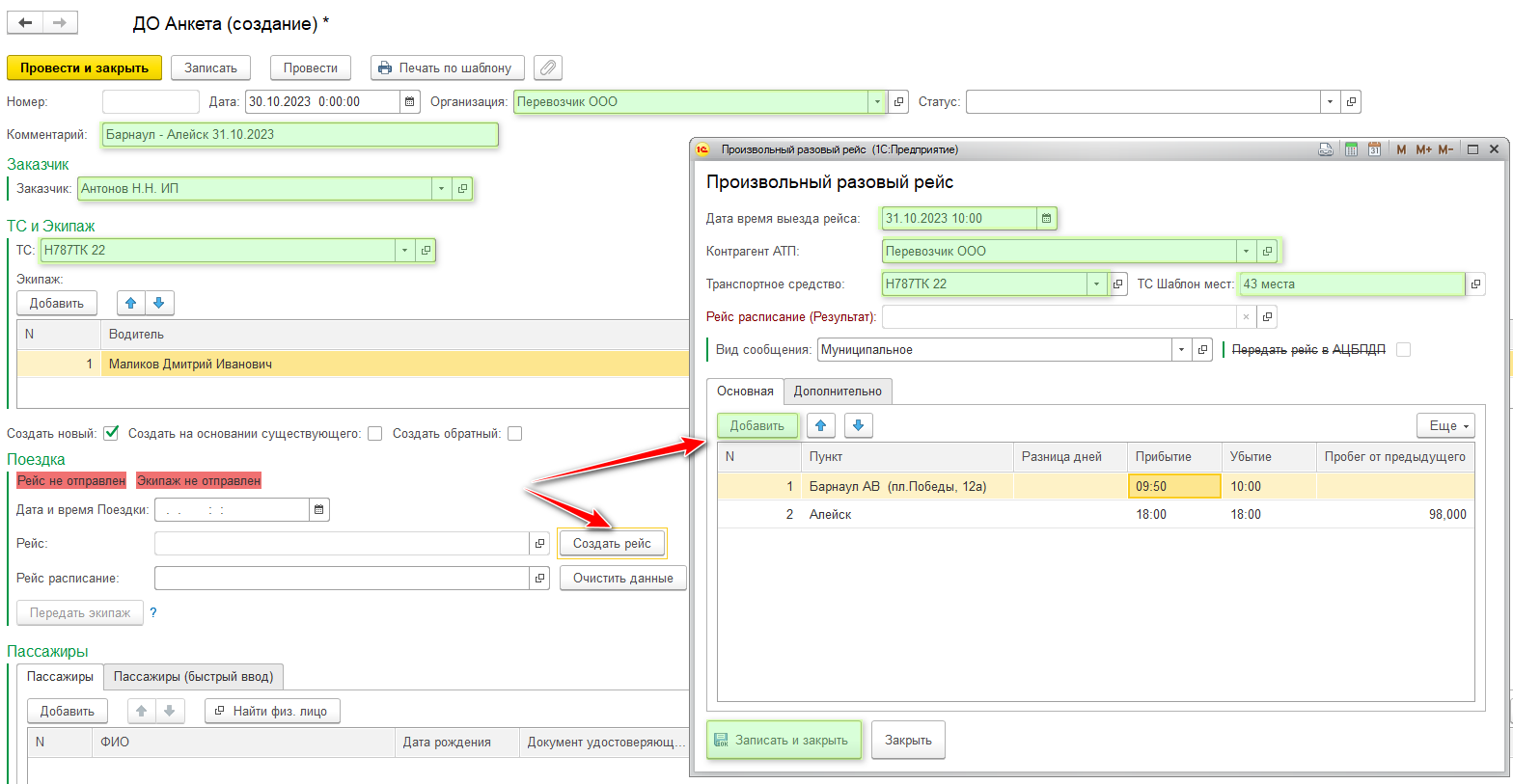This screenshot has width=1513, height=784.
Task: Click the paperclip attachments icon
Action: 547,68
